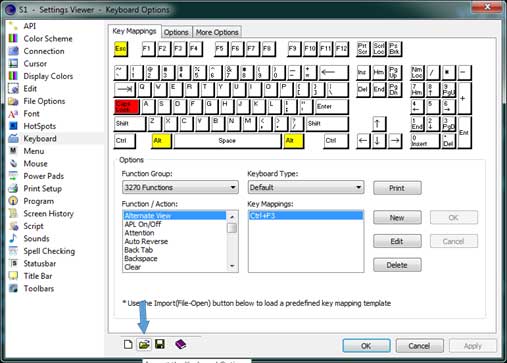The height and width of the screenshot is (363, 507).
Task: Open the More Options tab
Action: (217, 32)
